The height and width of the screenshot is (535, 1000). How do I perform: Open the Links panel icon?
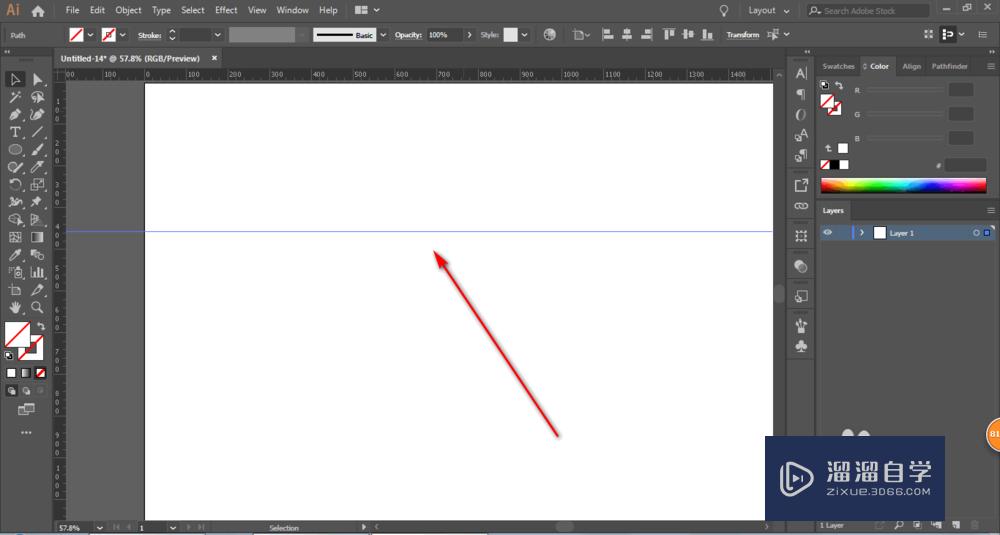click(801, 206)
